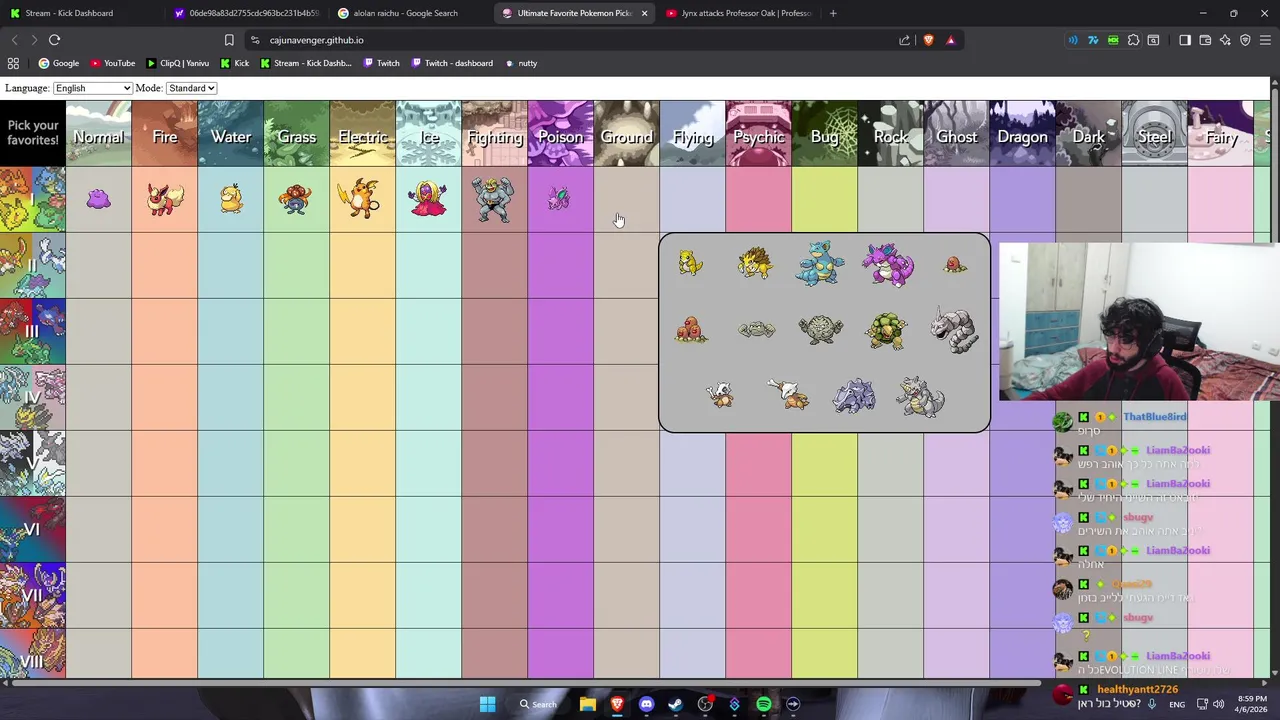Choose blue Nidoqueen sprite in popup

click(821, 263)
